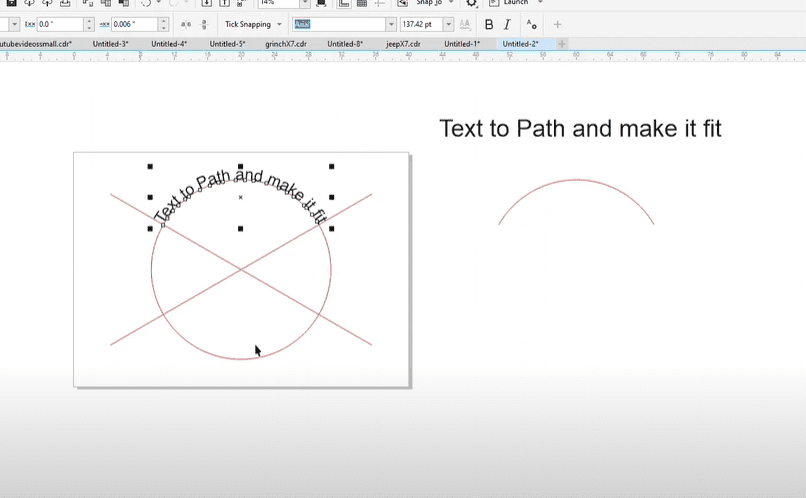806x498 pixels.
Task: Switch to the grinchX7.cdr tab
Action: (x=286, y=44)
